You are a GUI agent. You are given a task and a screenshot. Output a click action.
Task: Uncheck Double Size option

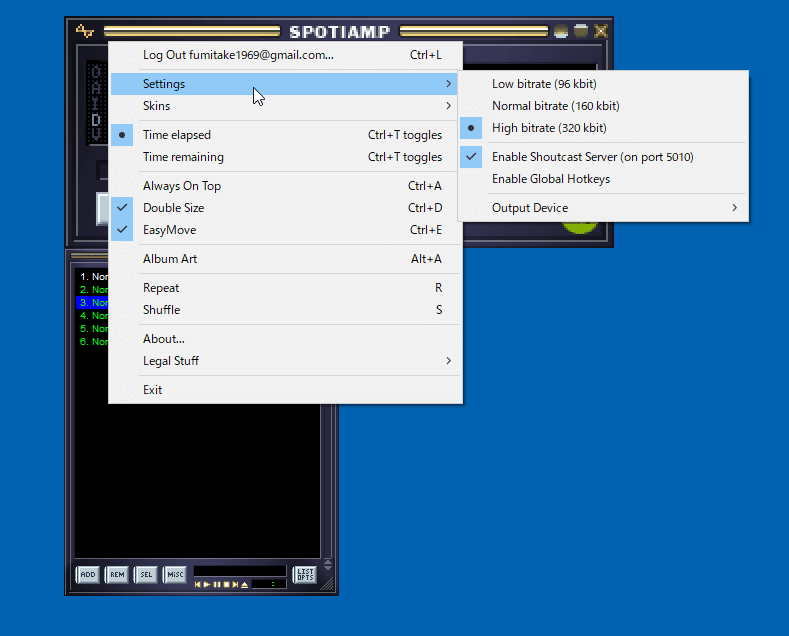point(285,208)
